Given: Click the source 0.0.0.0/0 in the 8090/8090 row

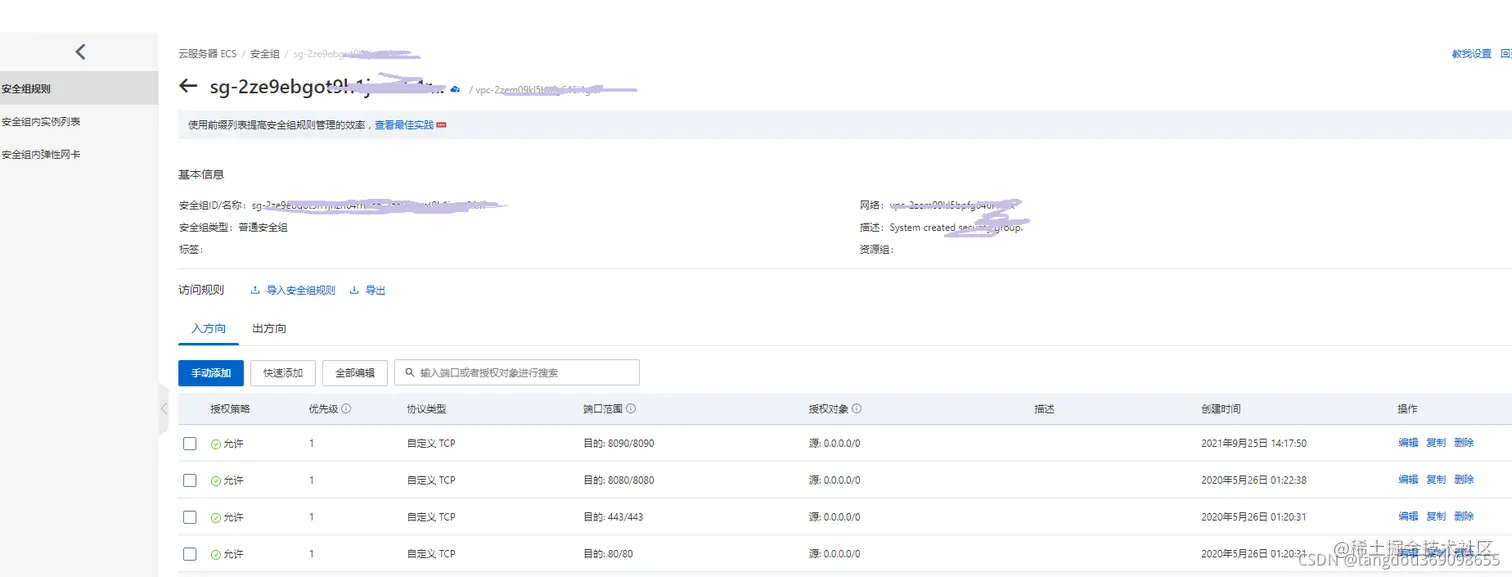Looking at the screenshot, I should tap(835, 443).
